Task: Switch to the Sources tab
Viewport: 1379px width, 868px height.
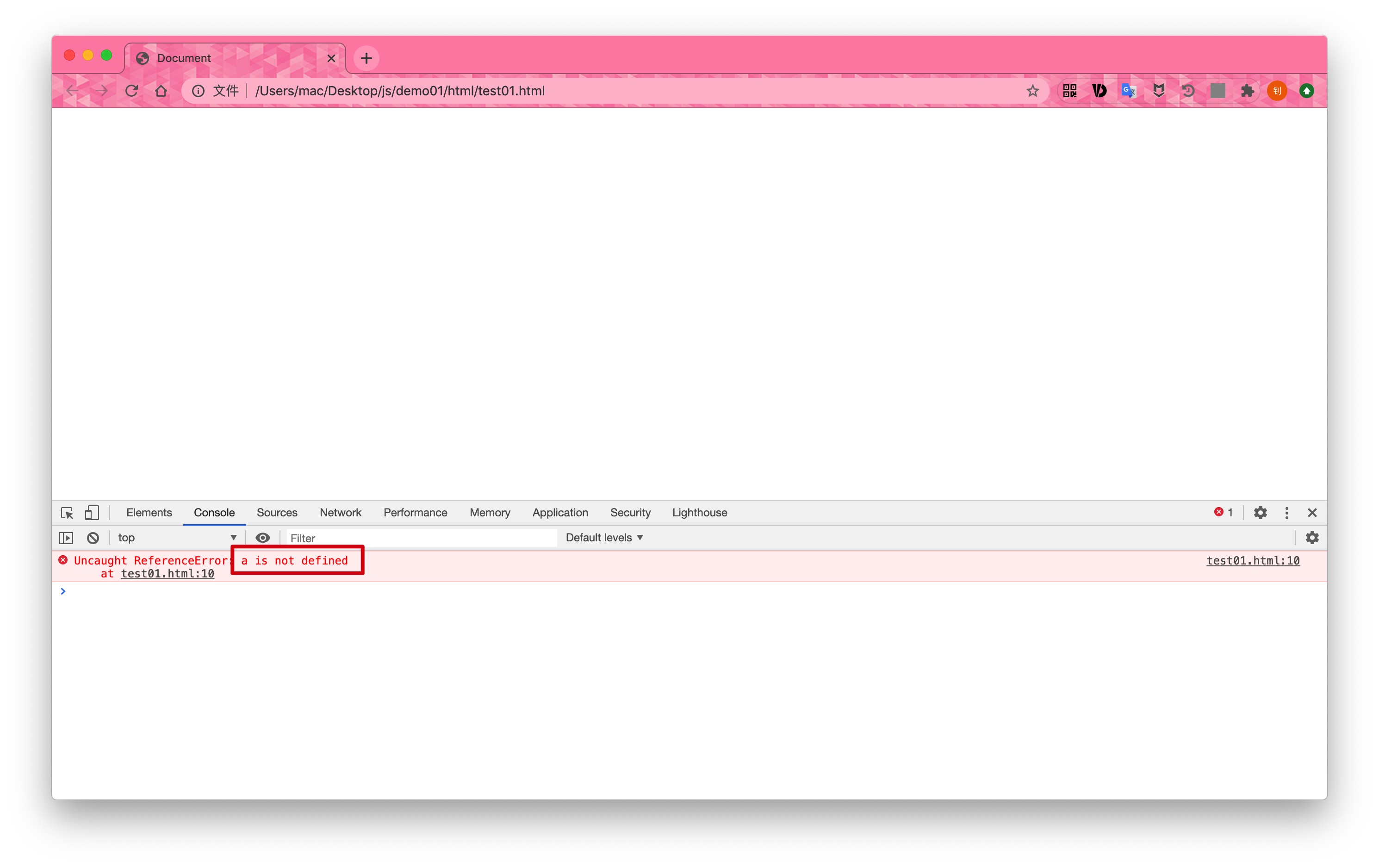Action: click(277, 513)
